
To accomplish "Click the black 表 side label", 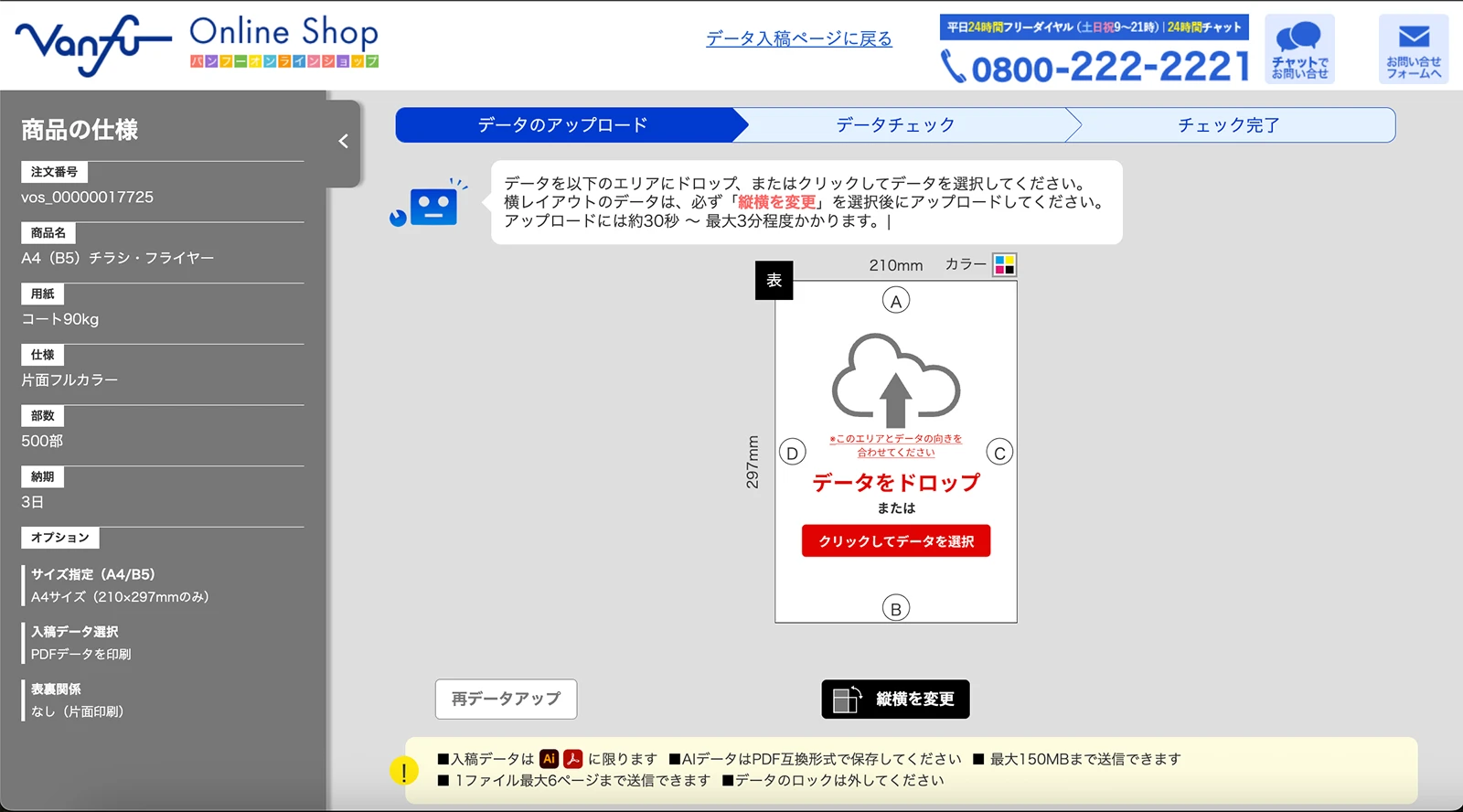I will (x=774, y=280).
